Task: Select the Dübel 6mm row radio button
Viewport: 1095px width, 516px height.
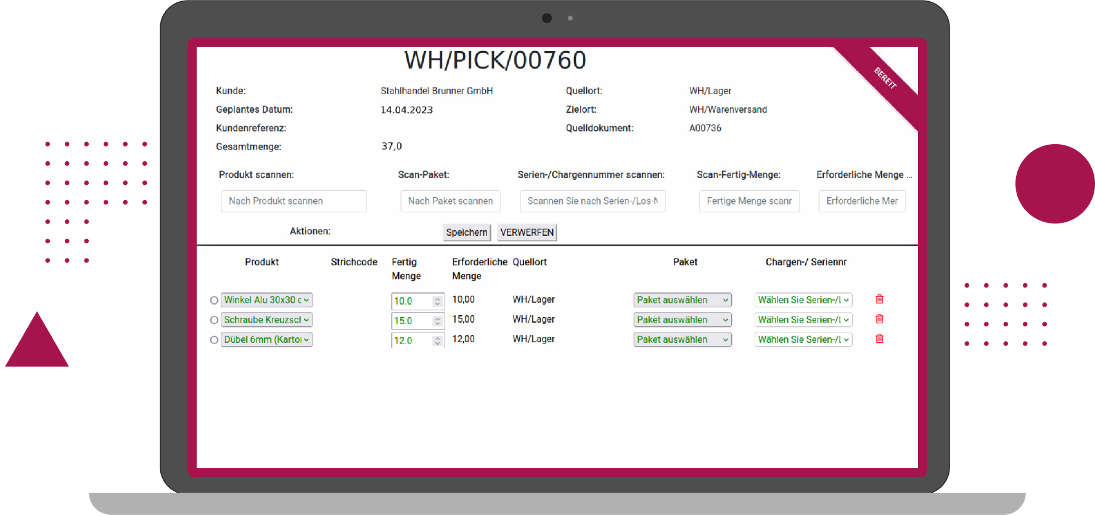Action: pos(214,340)
